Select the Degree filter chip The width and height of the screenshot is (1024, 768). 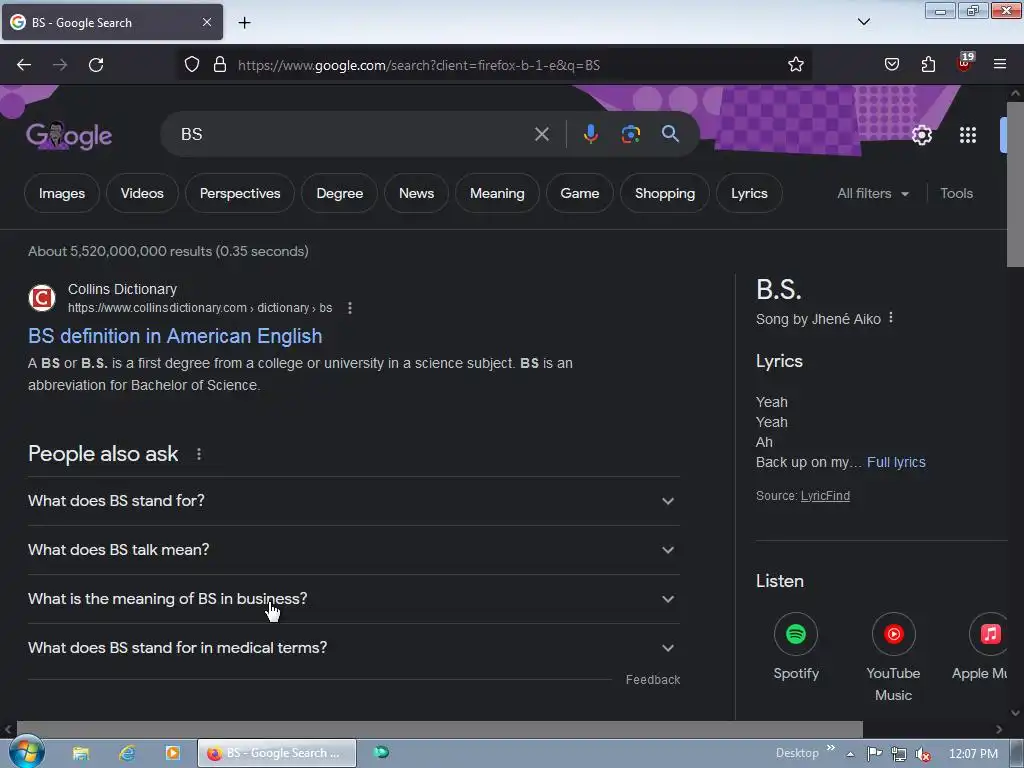(x=340, y=193)
